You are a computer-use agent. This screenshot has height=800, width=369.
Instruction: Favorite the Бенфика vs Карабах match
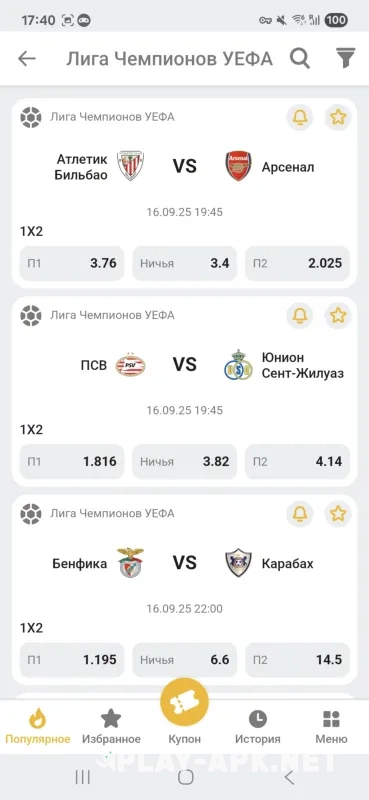coord(338,513)
